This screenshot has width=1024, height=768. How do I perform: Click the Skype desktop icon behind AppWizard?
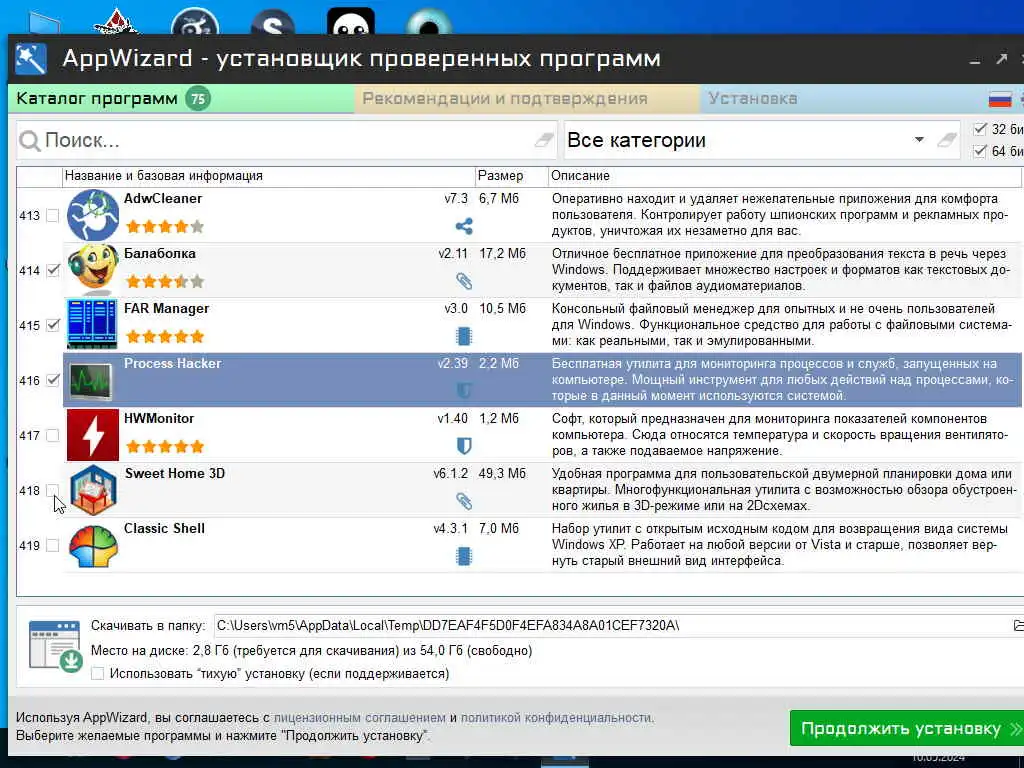tap(272, 24)
